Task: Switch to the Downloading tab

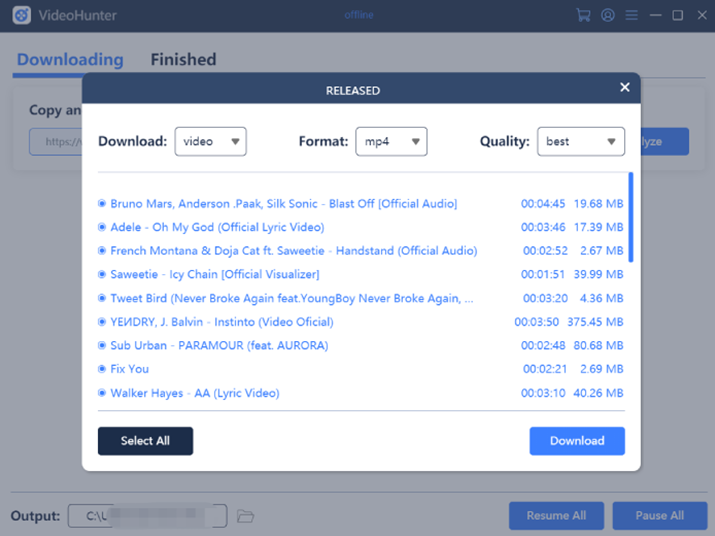Action: tap(70, 59)
